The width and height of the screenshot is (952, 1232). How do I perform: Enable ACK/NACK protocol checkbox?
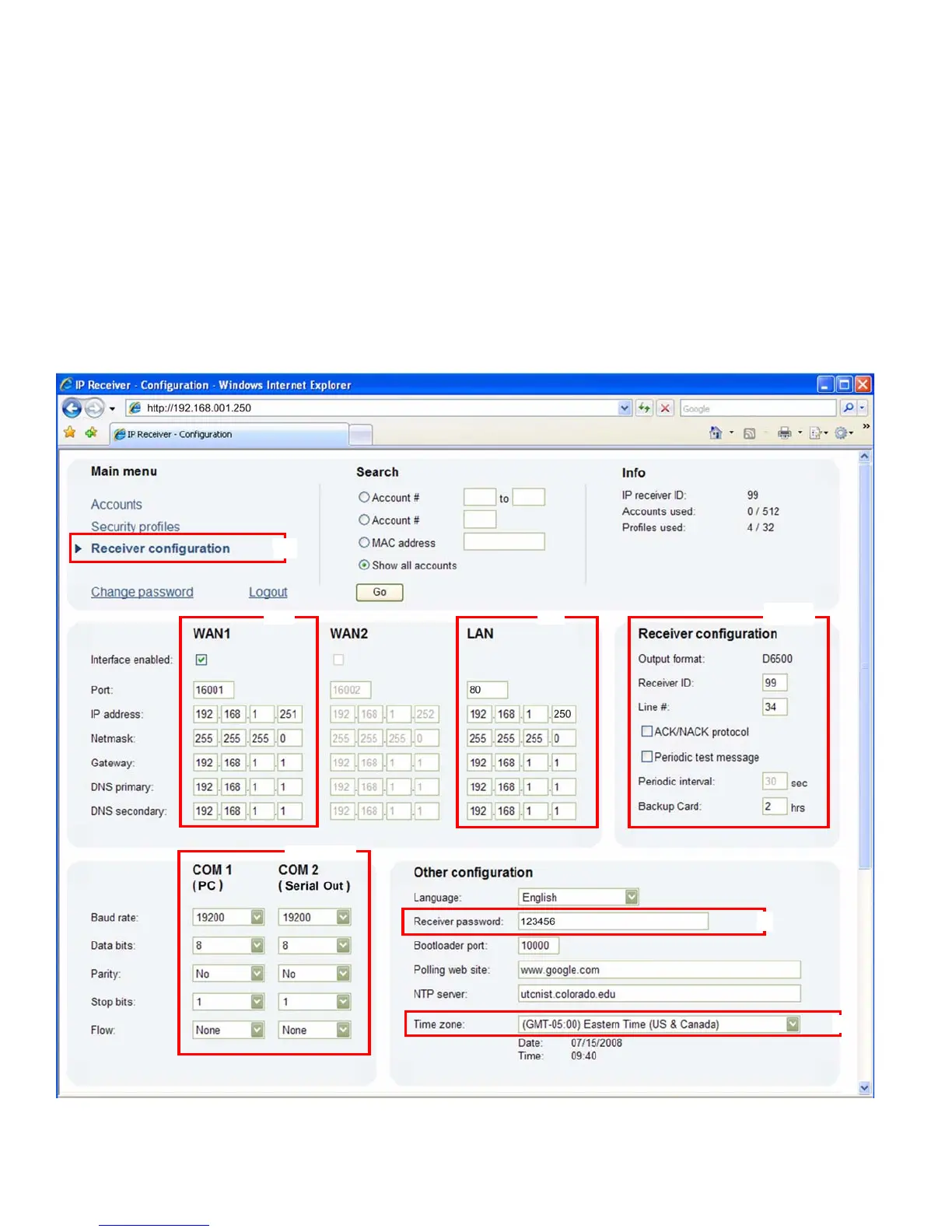click(646, 731)
